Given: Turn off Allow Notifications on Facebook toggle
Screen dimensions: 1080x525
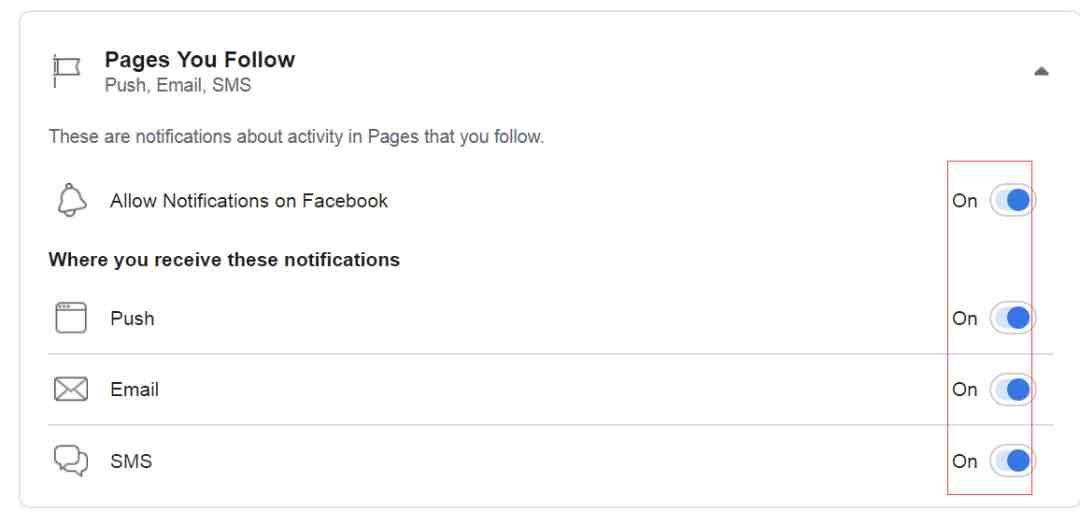Looking at the screenshot, I should [x=1012, y=200].
